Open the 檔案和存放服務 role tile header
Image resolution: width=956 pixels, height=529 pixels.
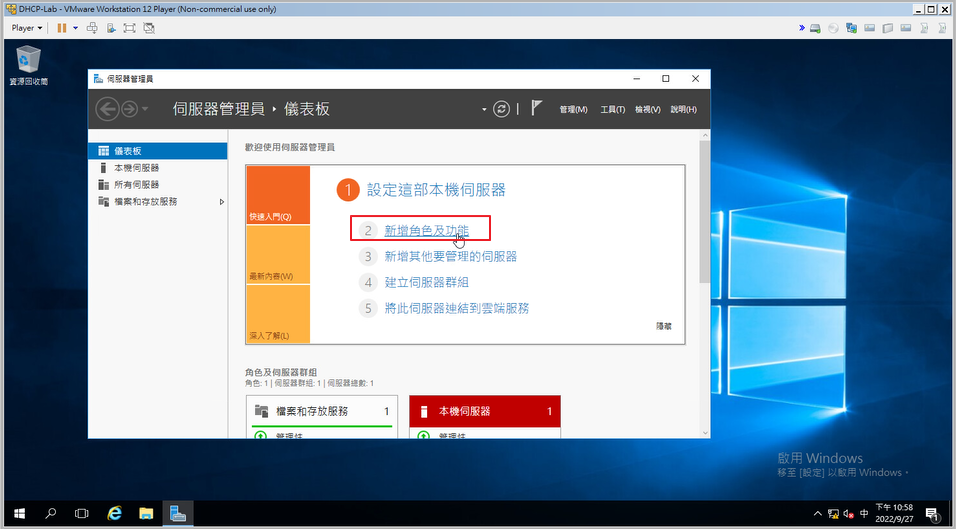[x=322, y=411]
